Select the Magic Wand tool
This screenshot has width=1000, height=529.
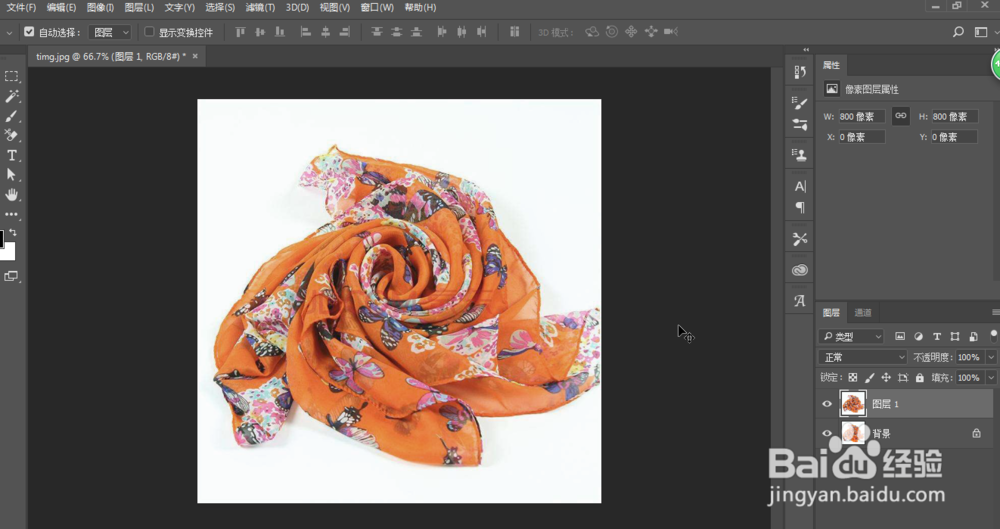tap(11, 96)
